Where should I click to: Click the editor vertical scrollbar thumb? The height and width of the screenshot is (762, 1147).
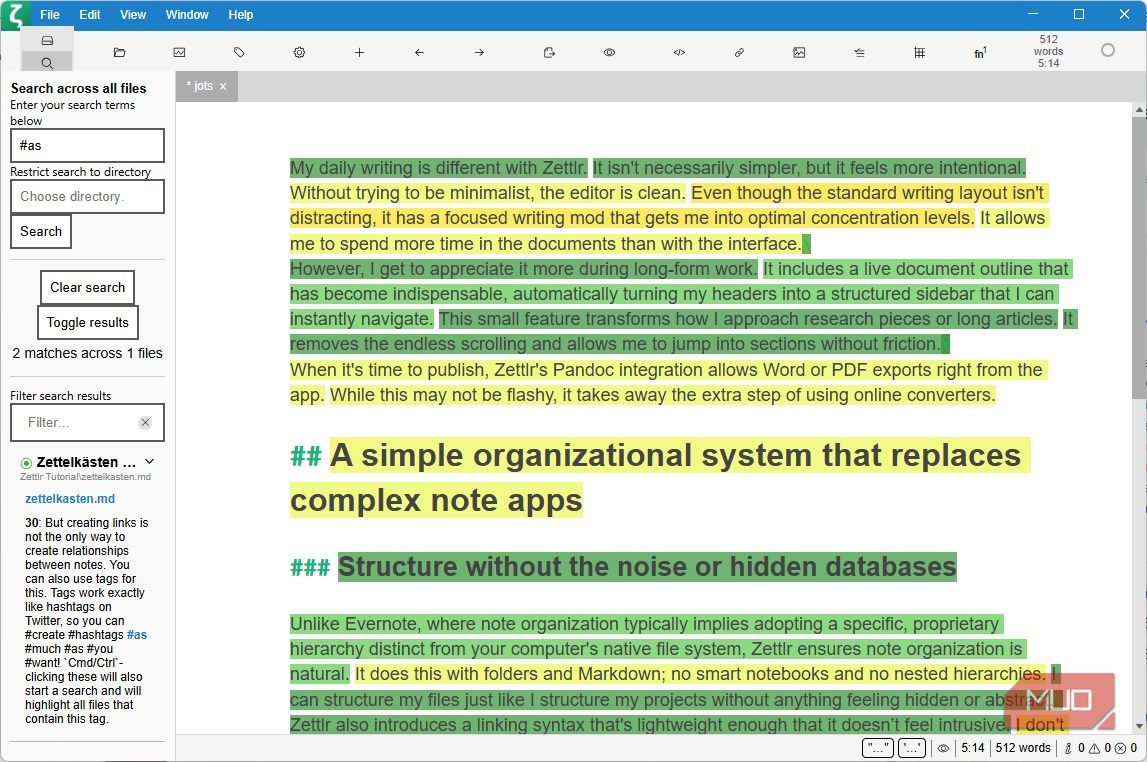tap(1140, 257)
